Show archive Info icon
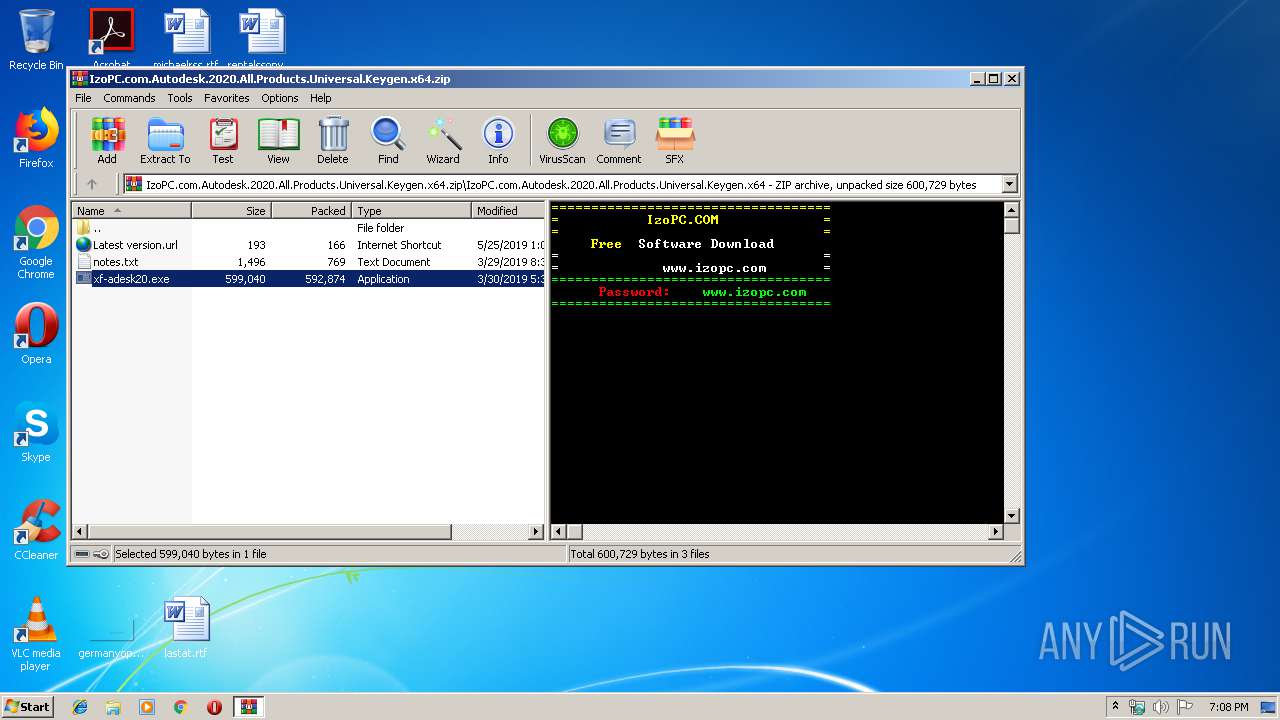Screen dimensions: 1280x720 (x=498, y=140)
